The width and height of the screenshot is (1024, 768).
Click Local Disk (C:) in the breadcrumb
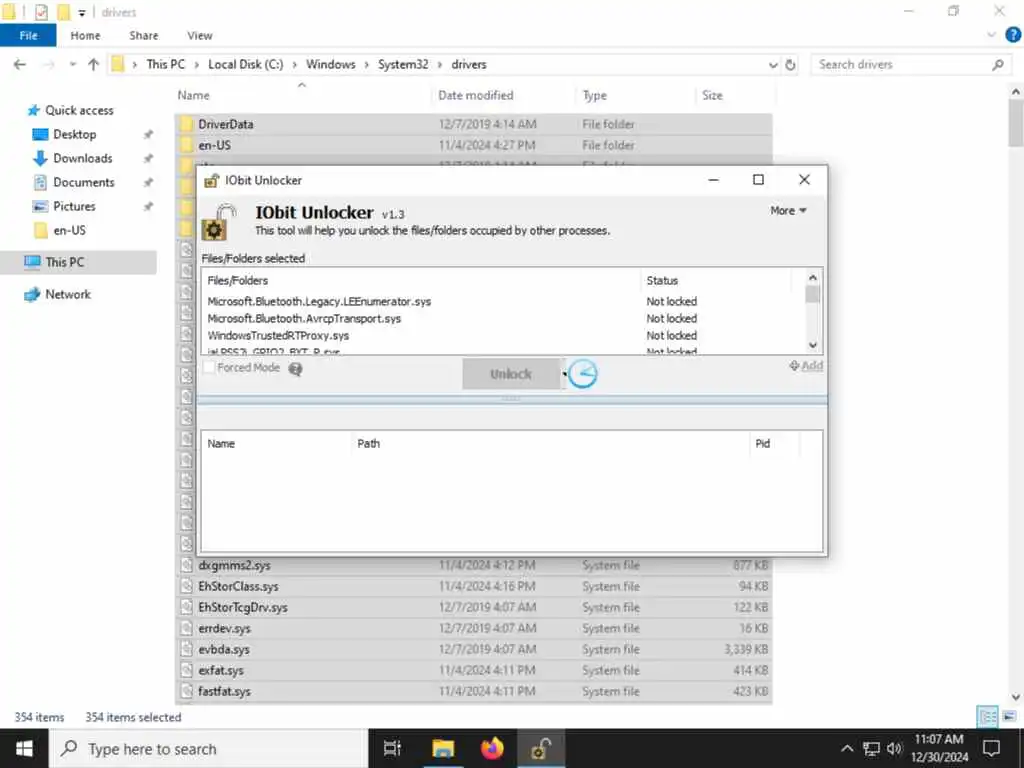[x=246, y=64]
